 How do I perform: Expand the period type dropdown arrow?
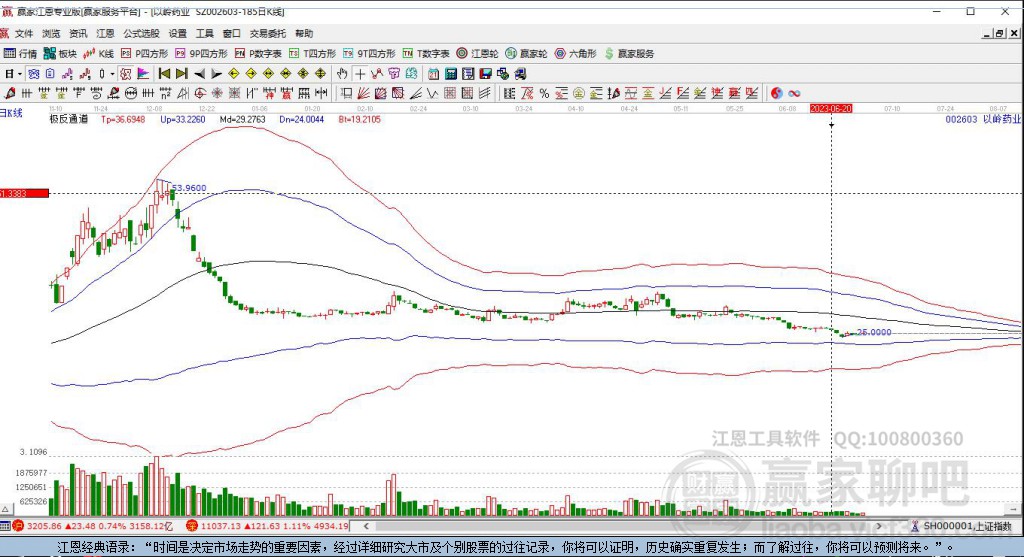20,74
